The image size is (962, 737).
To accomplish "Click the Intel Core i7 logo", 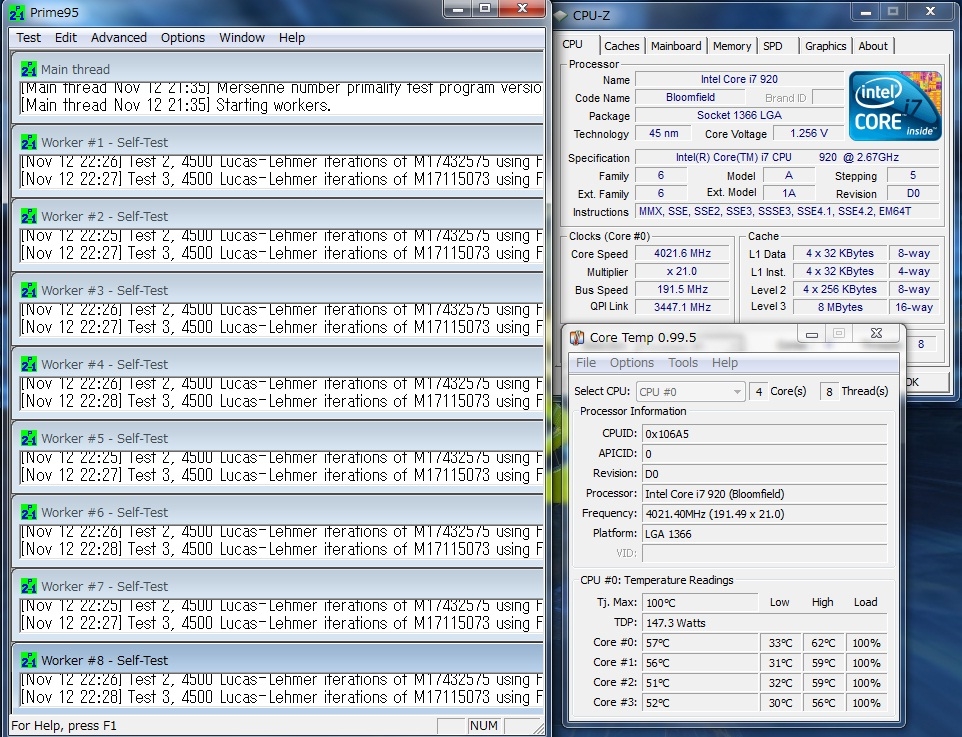I will 894,105.
